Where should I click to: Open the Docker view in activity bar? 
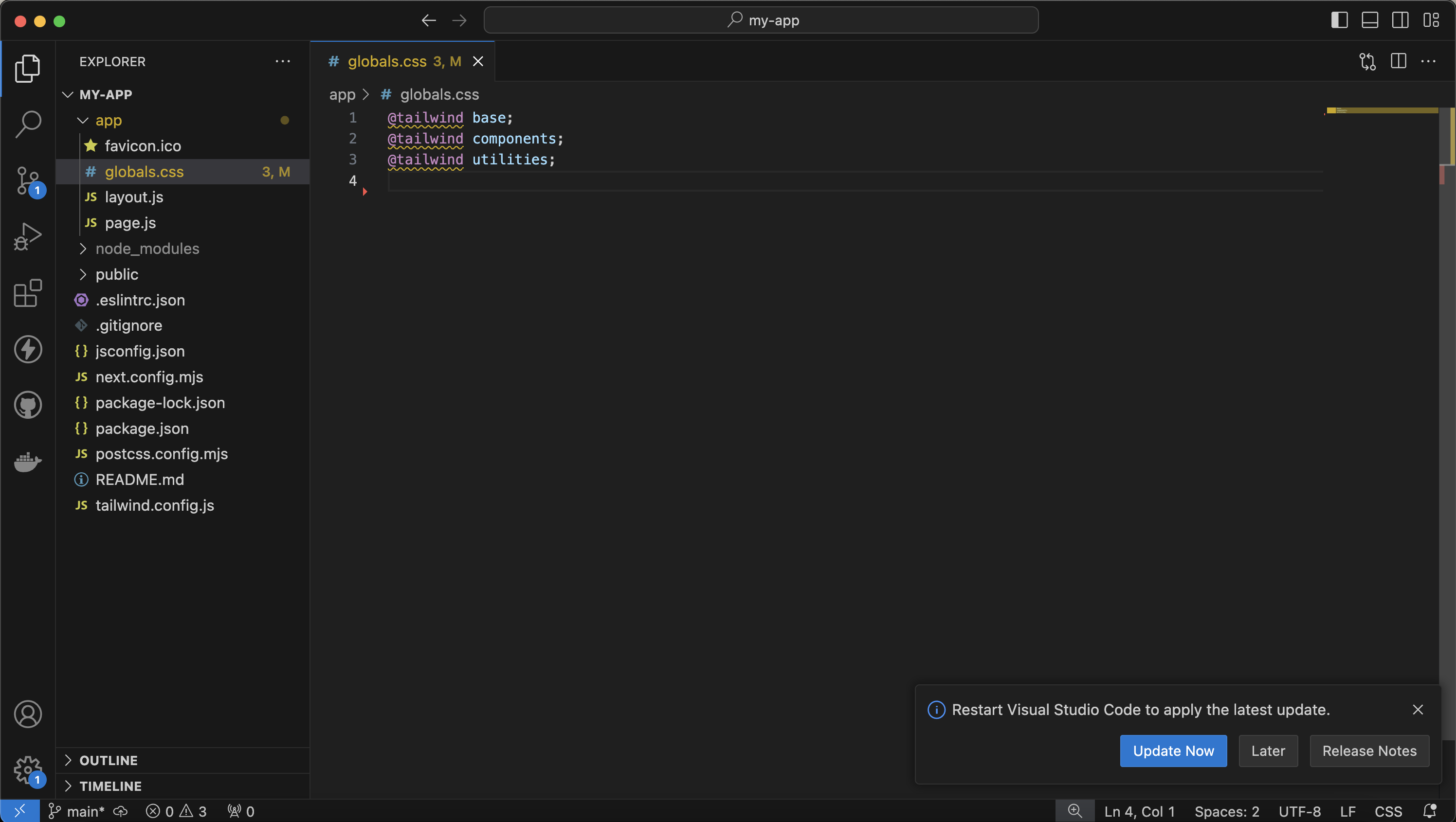[x=28, y=462]
